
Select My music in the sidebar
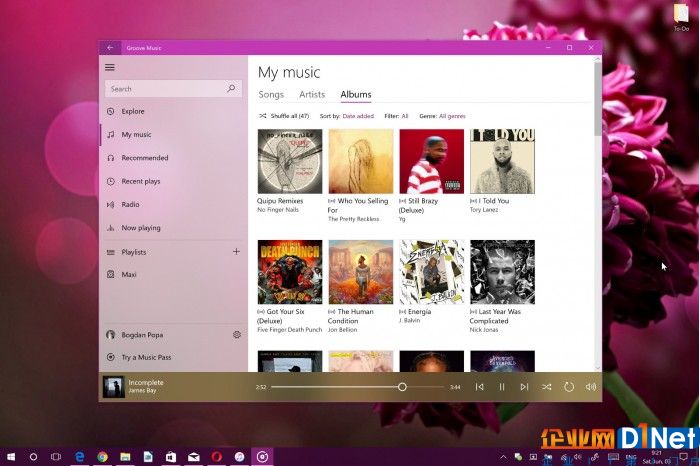pos(173,134)
